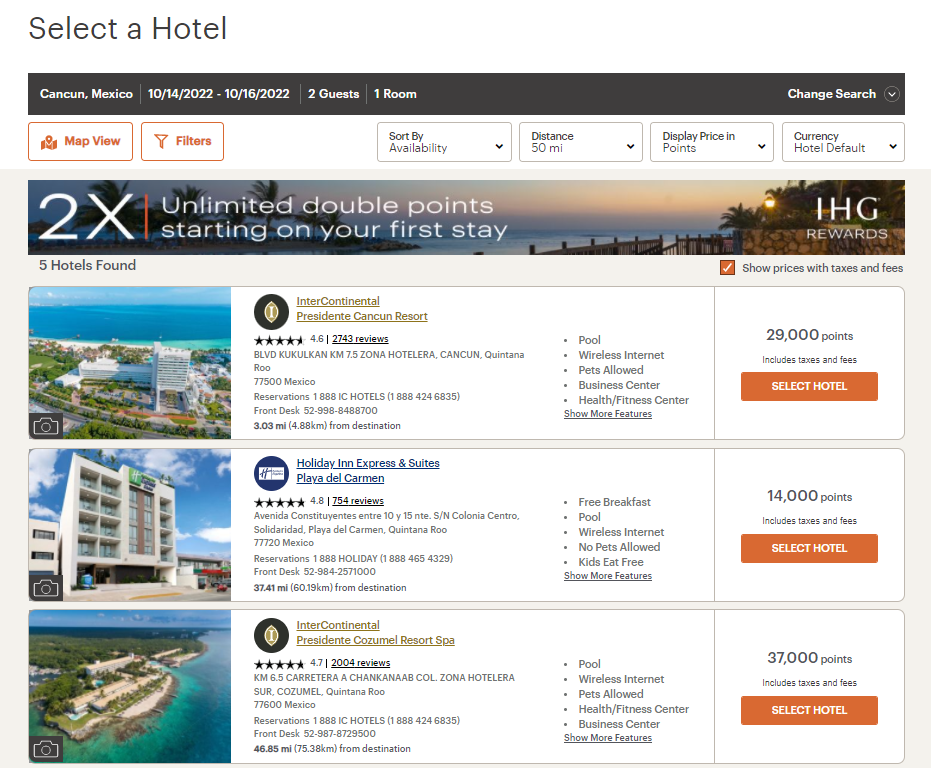The width and height of the screenshot is (931, 768).
Task: Open the Display Price in Points dropdown
Action: [712, 142]
